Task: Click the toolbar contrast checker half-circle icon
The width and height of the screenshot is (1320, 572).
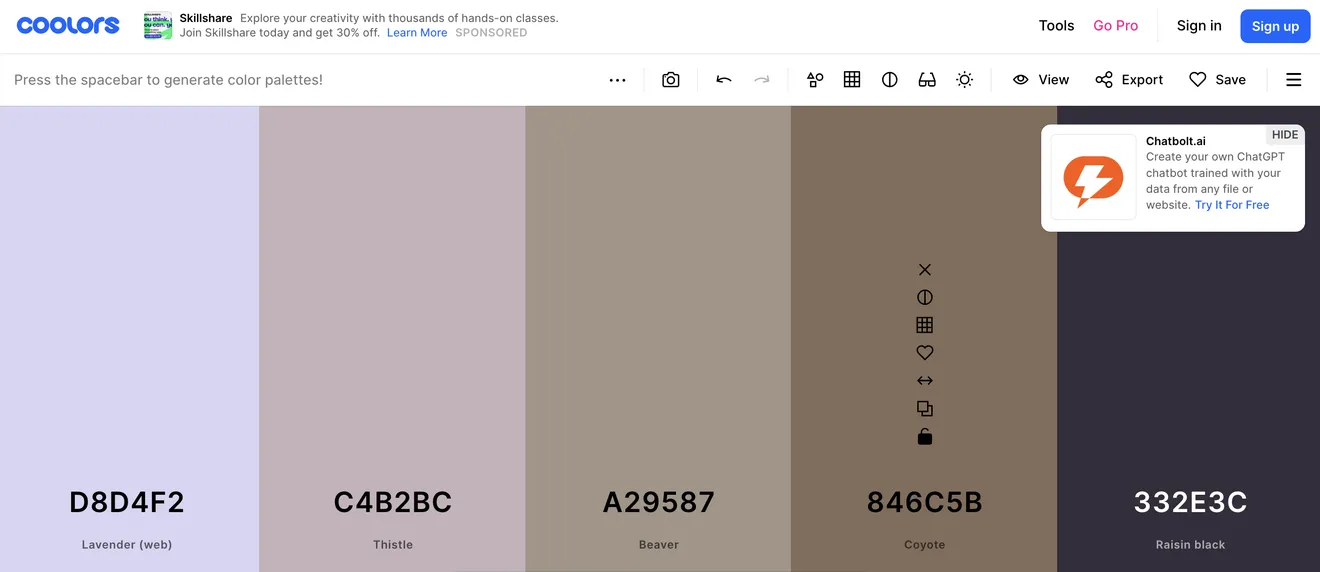Action: 890,80
